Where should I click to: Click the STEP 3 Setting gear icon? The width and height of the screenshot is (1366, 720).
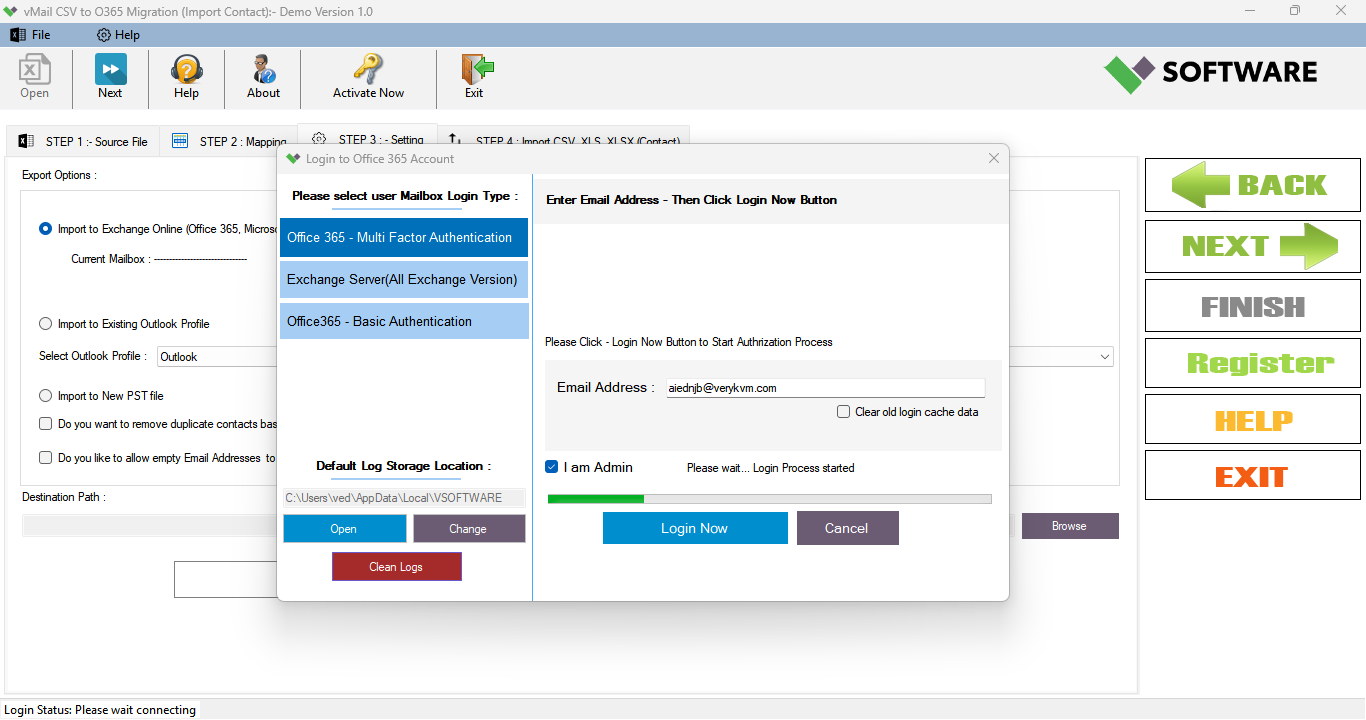[319, 139]
